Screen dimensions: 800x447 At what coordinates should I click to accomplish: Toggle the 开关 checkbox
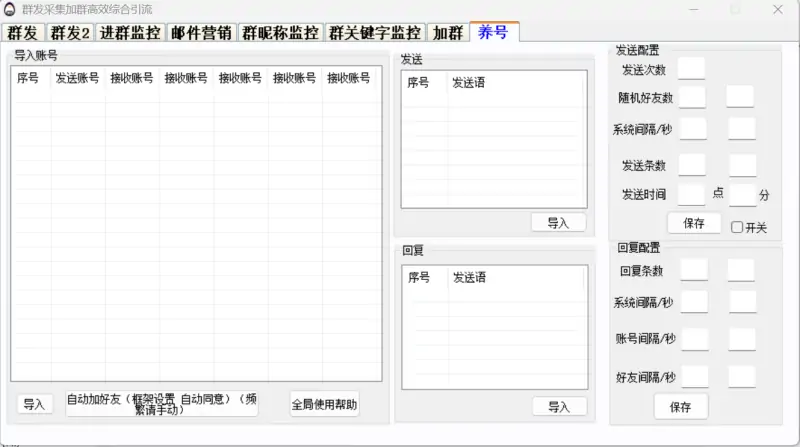[x=737, y=227]
